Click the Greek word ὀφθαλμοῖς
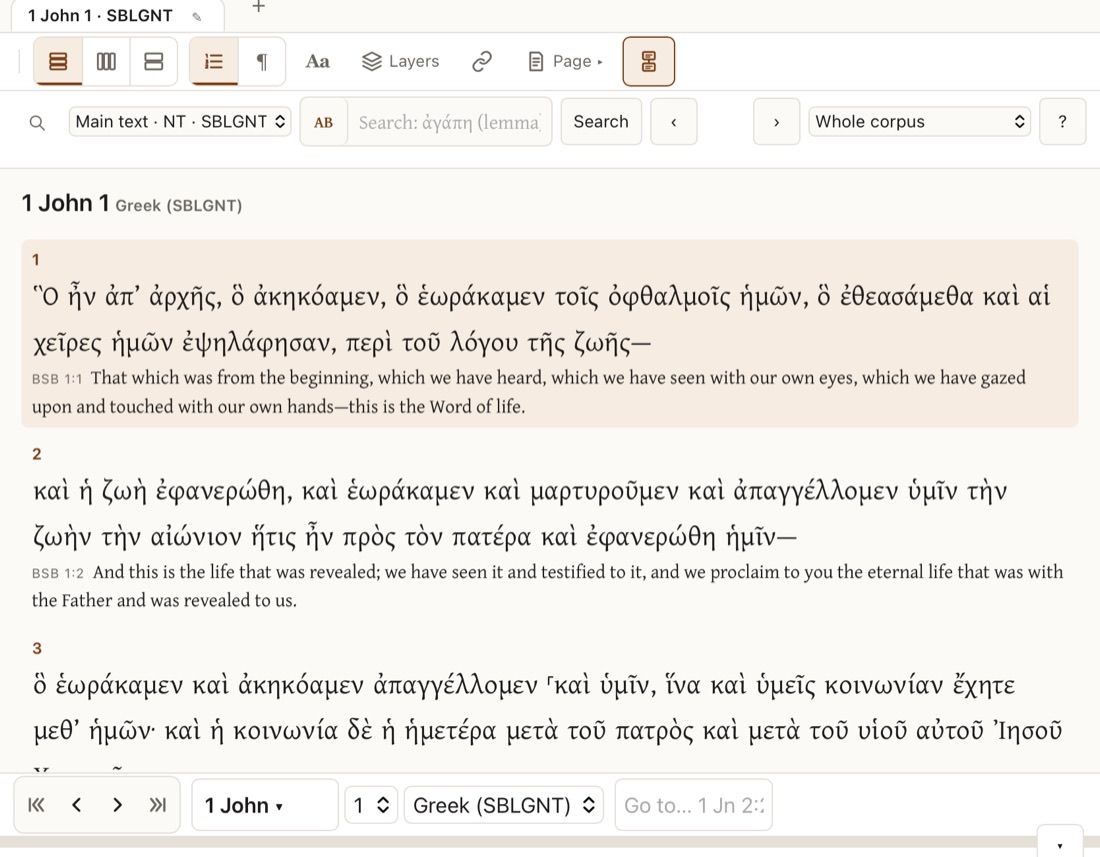Viewport: 1100px width, 857px height. click(669, 297)
